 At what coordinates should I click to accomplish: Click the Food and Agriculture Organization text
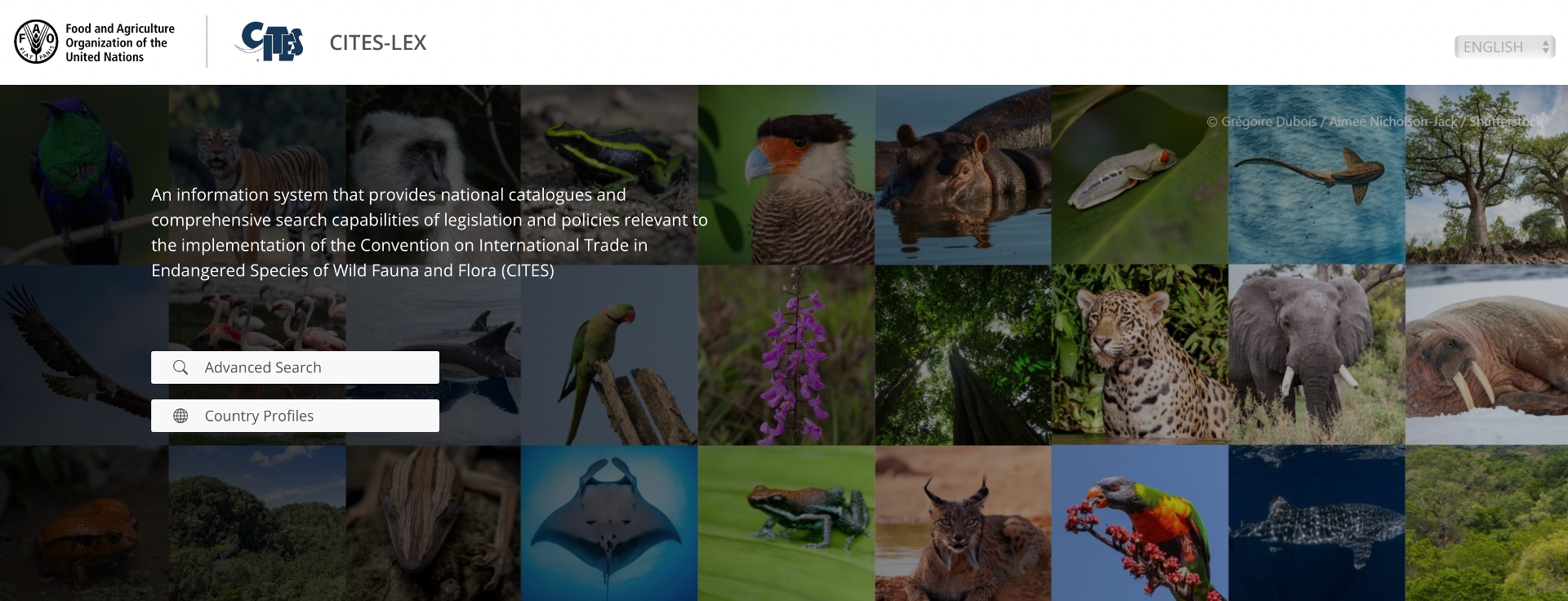tap(120, 42)
